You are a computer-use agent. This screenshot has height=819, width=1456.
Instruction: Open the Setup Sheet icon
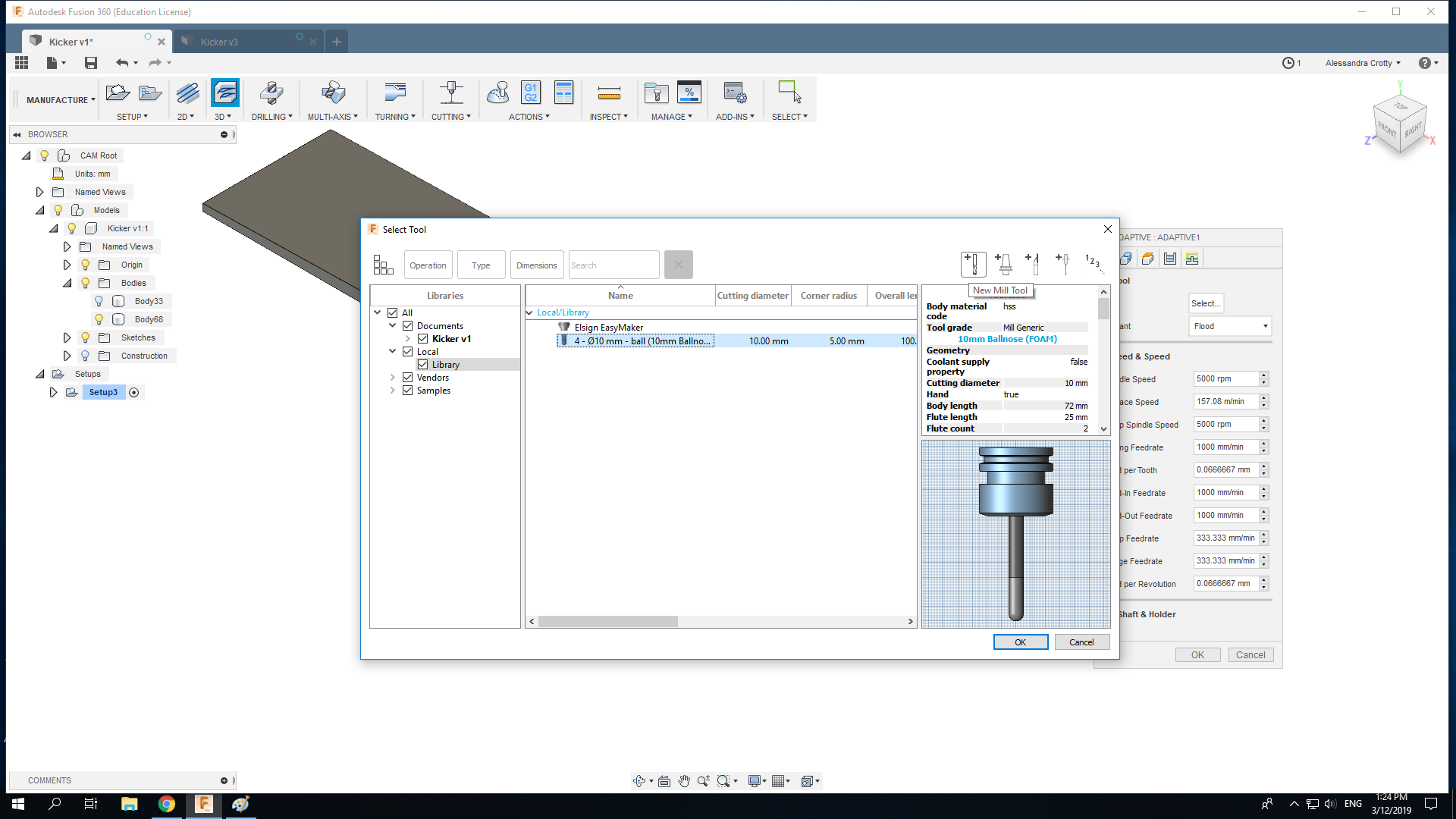click(563, 93)
